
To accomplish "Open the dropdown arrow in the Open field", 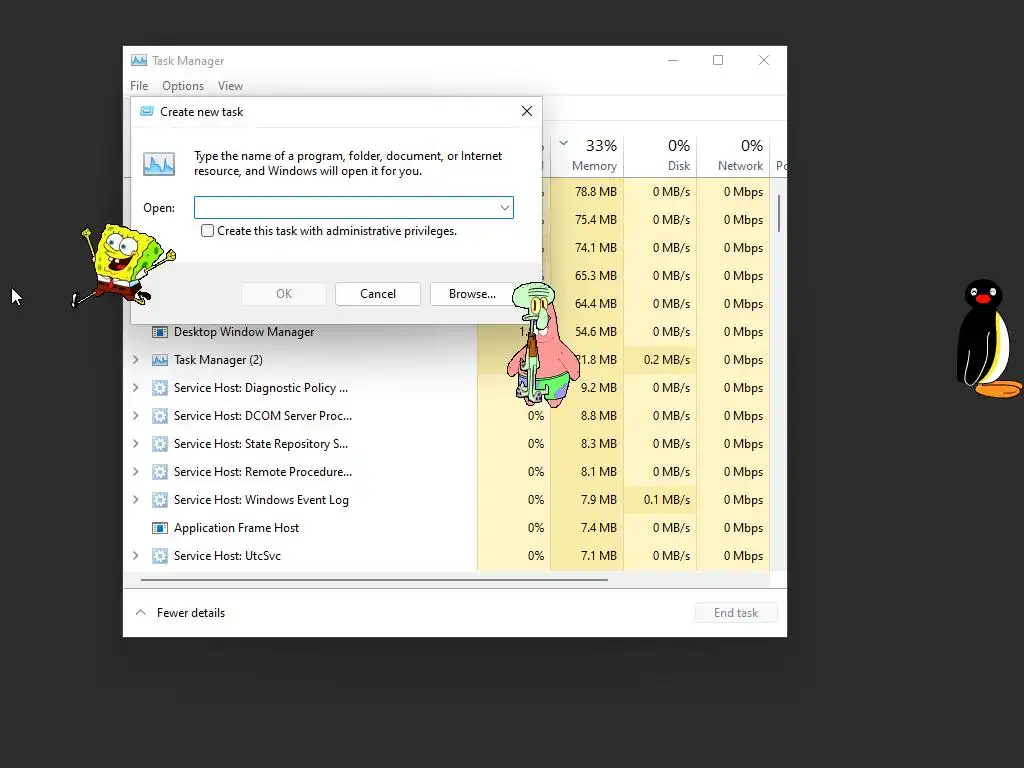I will click(504, 208).
